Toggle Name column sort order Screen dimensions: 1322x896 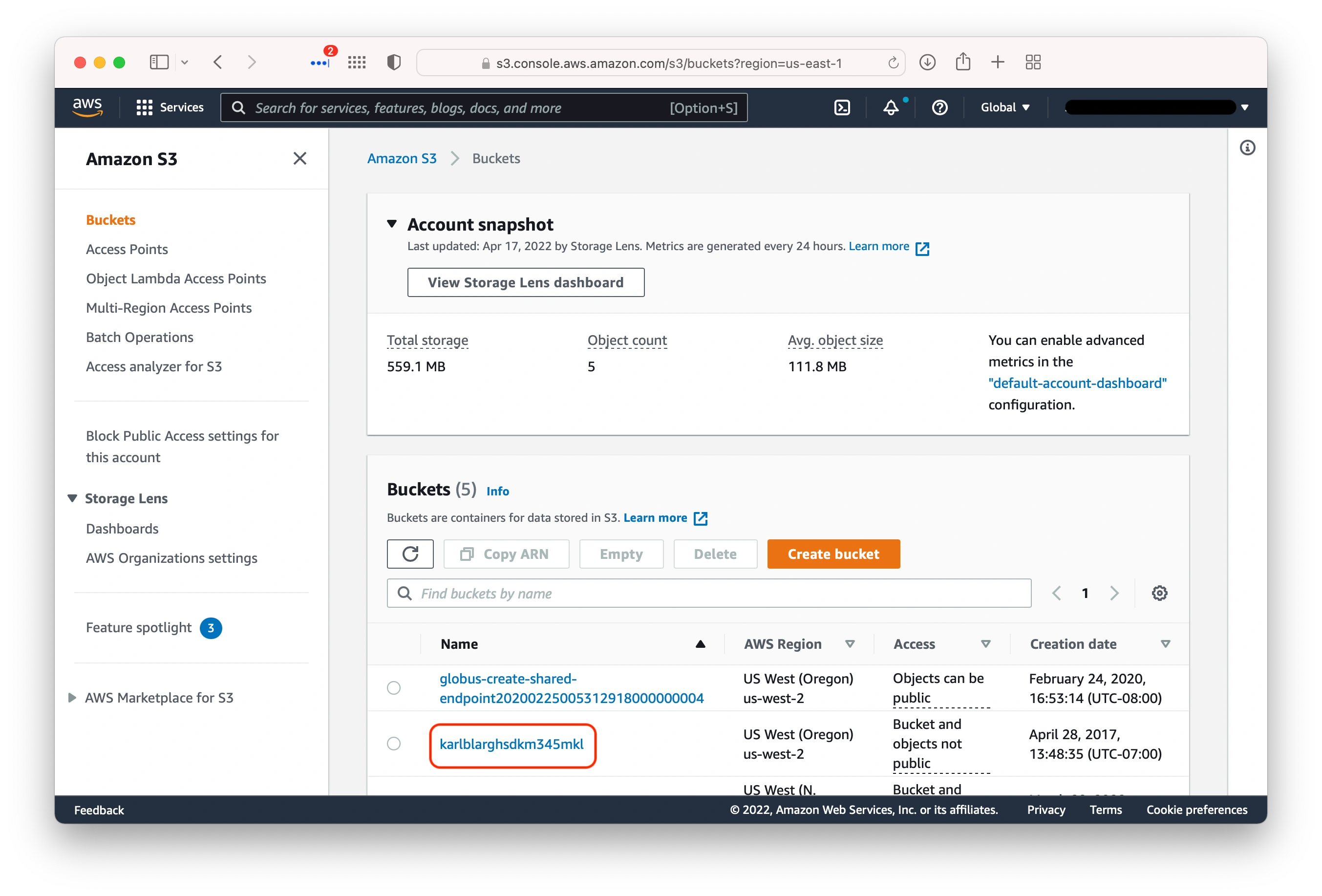(x=700, y=644)
